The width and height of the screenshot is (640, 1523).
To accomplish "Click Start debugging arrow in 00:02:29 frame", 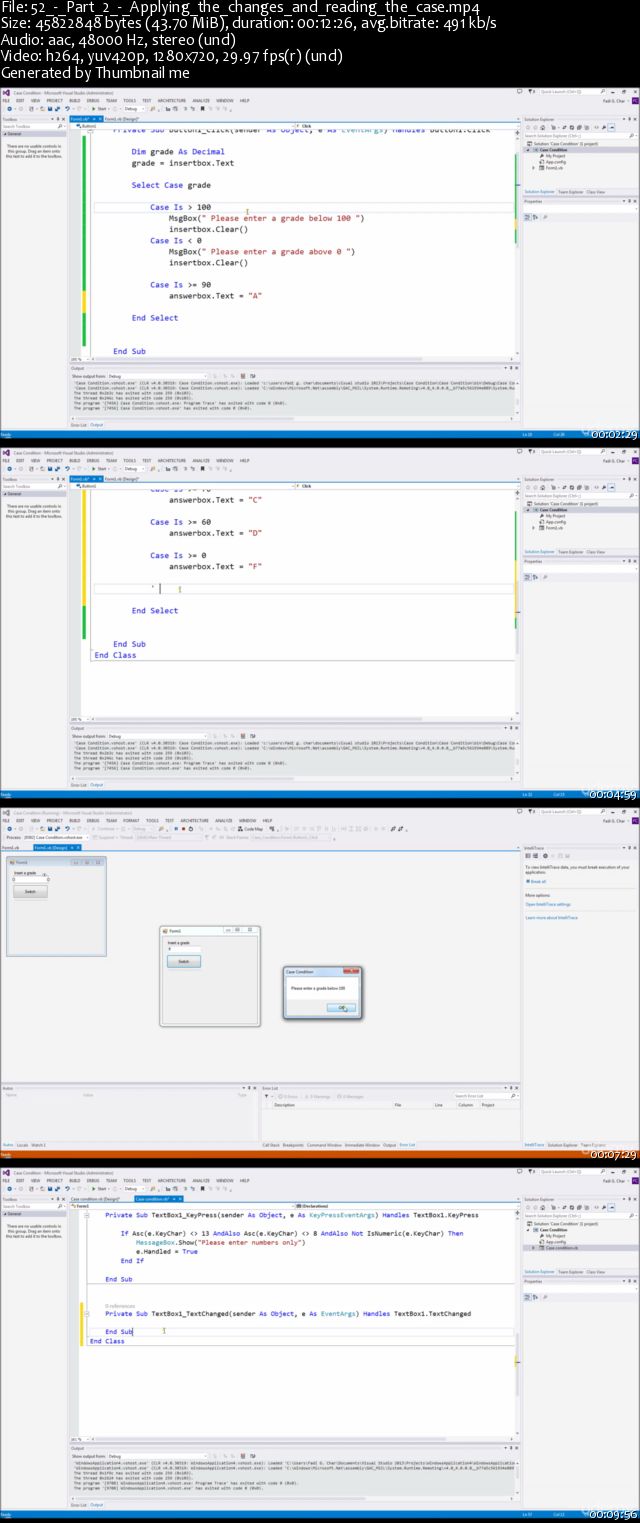I will (x=100, y=108).
